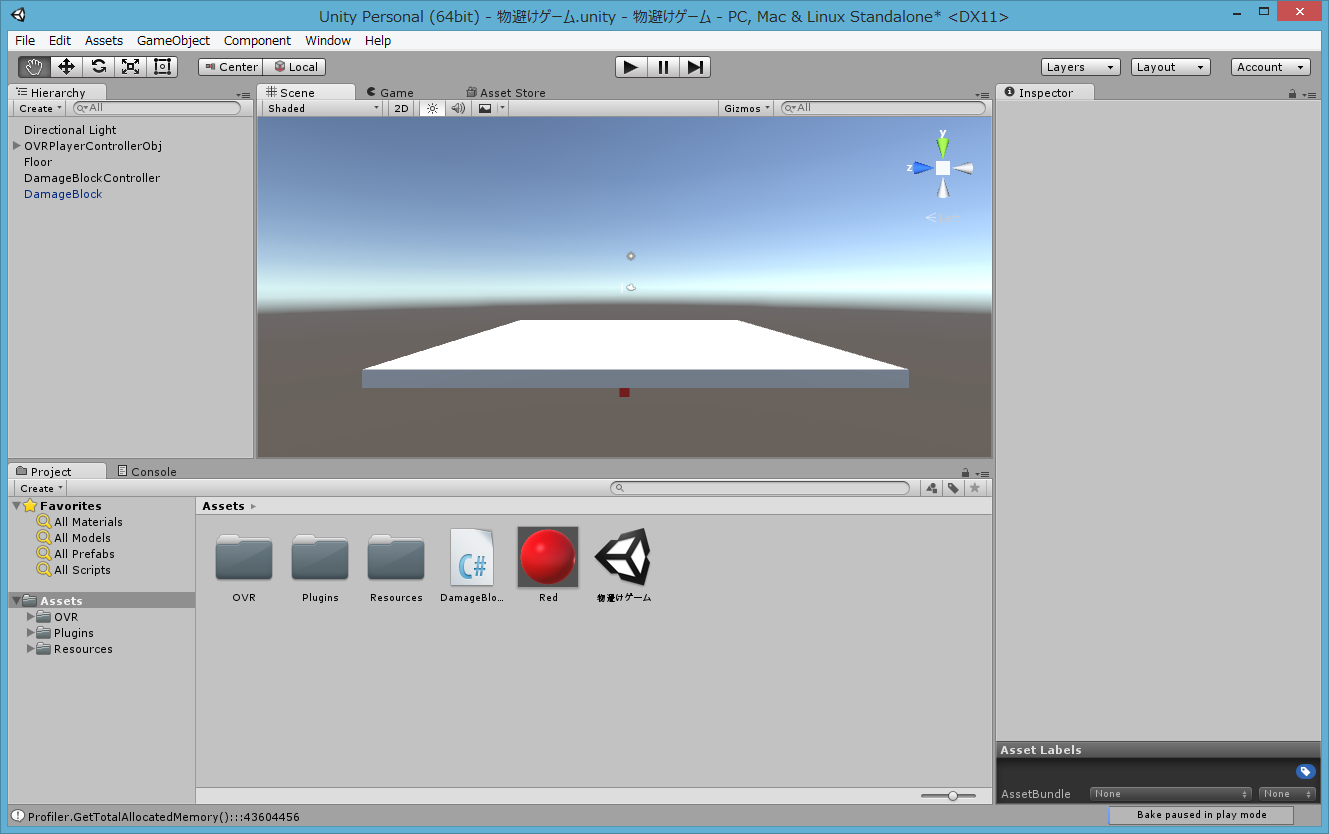Toggle scene audio speaker icon
Screen dimensions: 1329x834
point(458,108)
